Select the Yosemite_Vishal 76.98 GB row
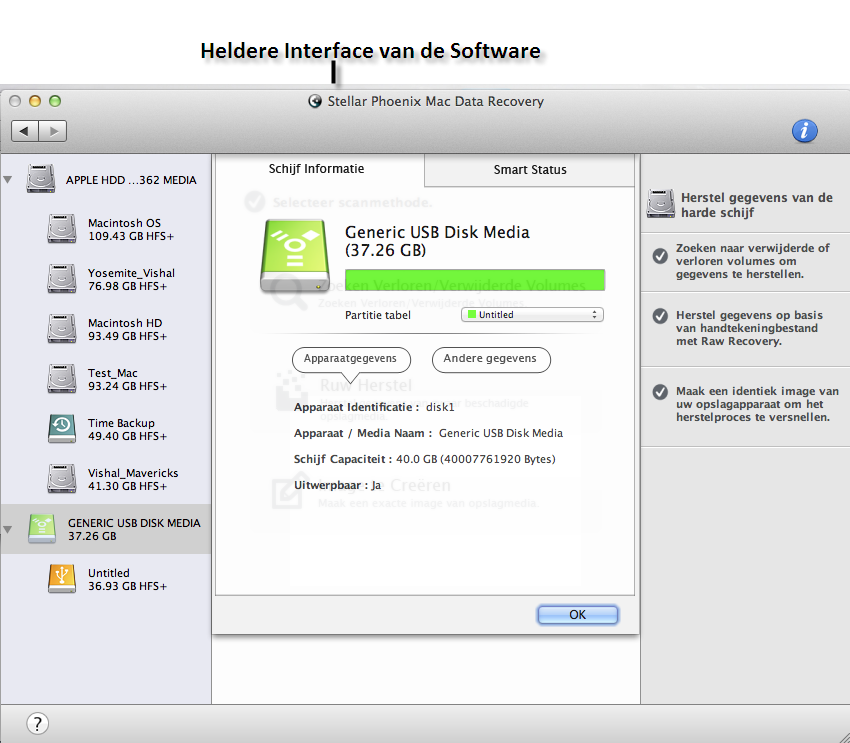Image resolution: width=850 pixels, height=743 pixels. (x=106, y=279)
